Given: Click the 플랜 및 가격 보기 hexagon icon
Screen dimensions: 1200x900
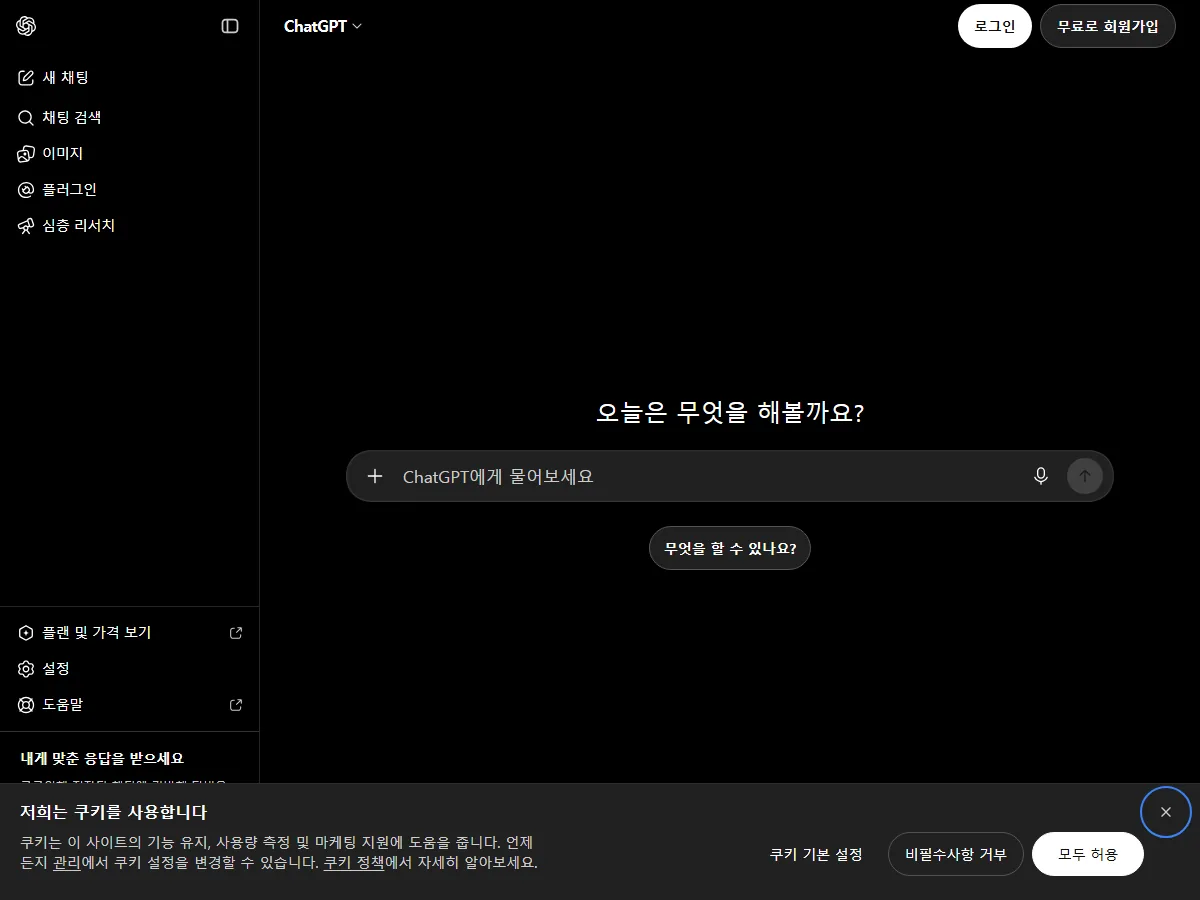Looking at the screenshot, I should coord(26,632).
